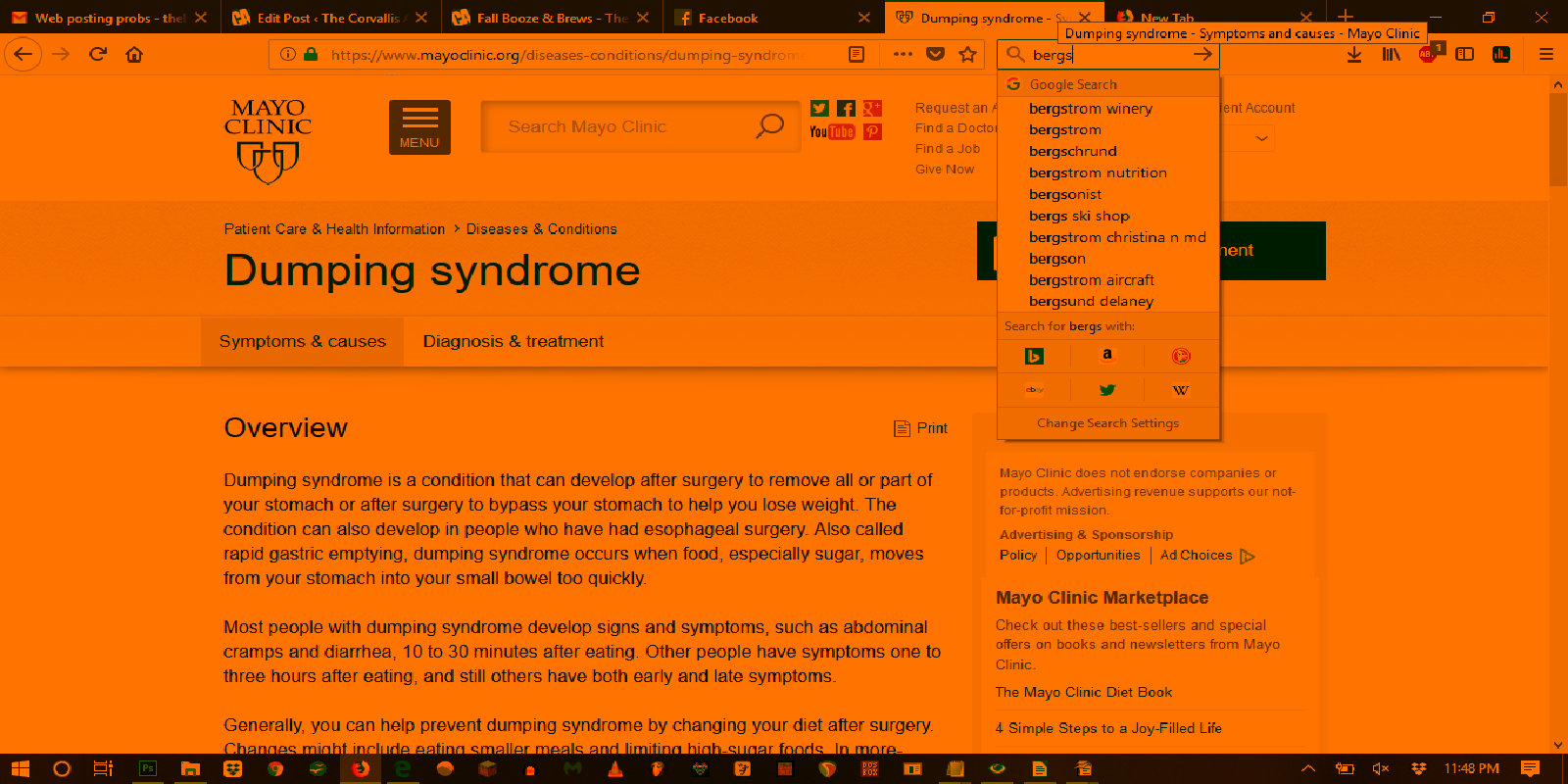Viewport: 1568px width, 784px height.
Task: Save page to Pocket
Action: 936,55
